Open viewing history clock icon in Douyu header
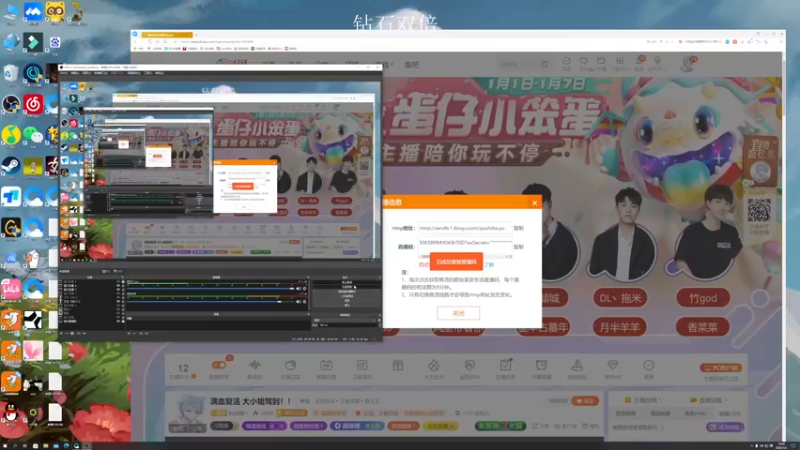The width and height of the screenshot is (800, 450). (566, 61)
